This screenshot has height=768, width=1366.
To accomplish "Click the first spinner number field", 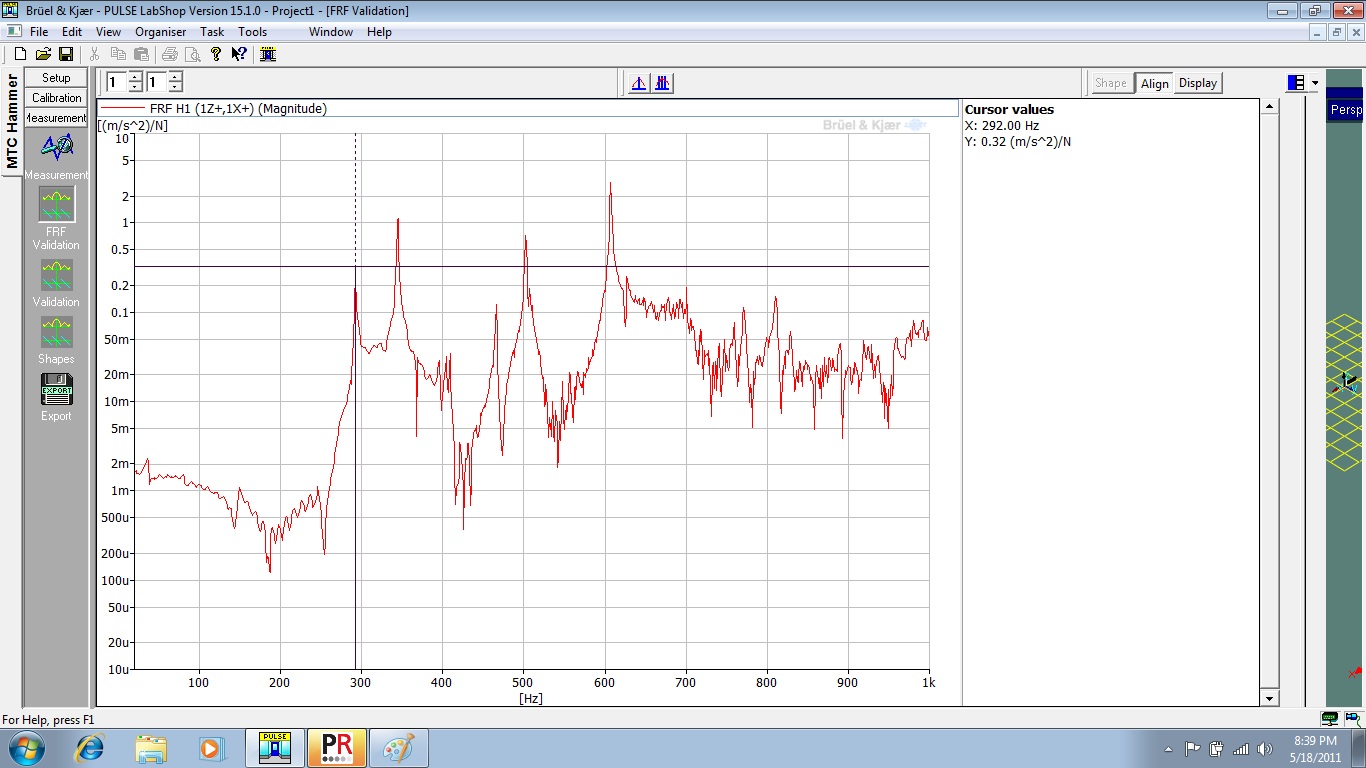I will coord(116,82).
